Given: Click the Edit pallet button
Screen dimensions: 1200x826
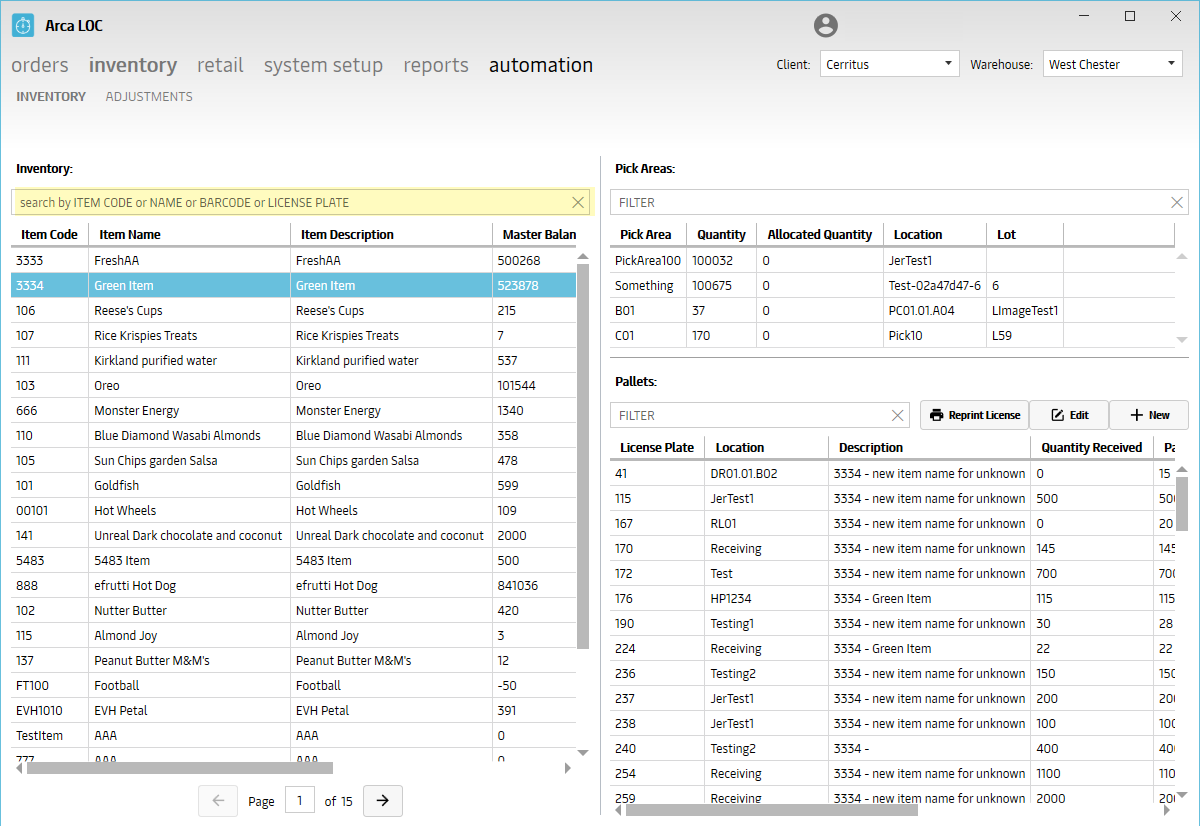Looking at the screenshot, I should point(1069,415).
